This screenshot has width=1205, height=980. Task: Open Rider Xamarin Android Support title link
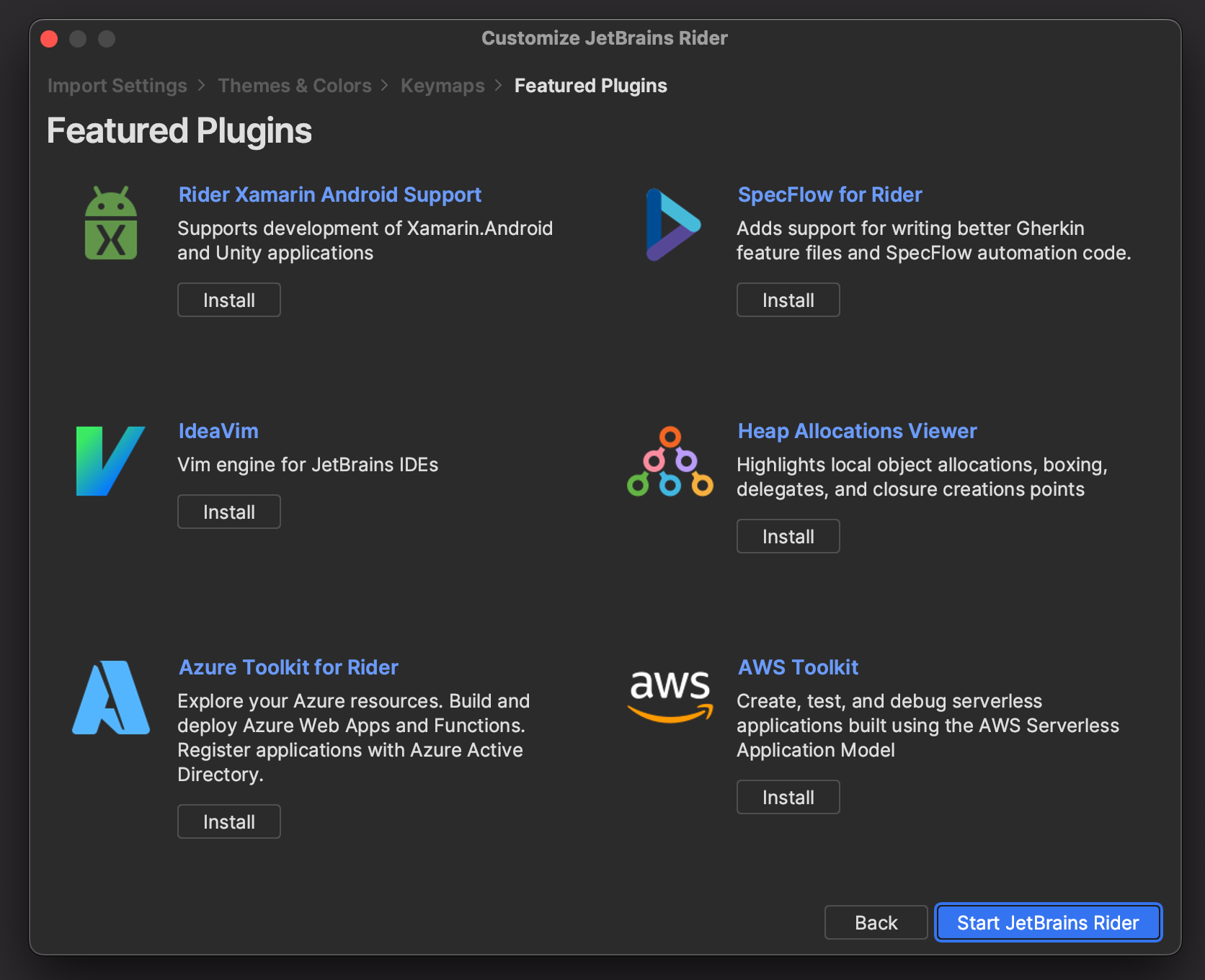tap(330, 195)
